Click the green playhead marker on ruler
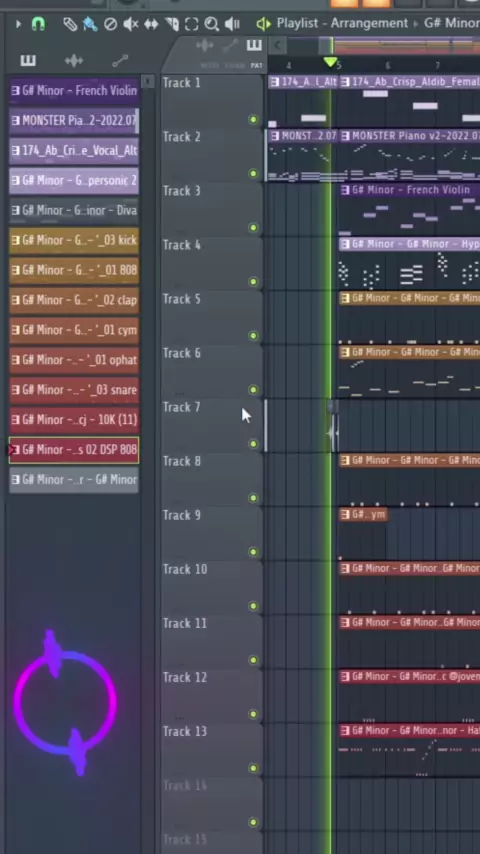 [x=330, y=63]
